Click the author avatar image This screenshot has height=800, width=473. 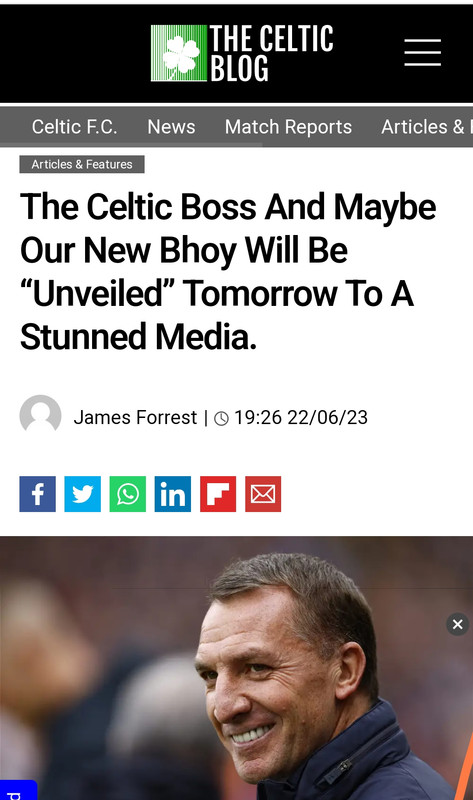tap(40, 415)
